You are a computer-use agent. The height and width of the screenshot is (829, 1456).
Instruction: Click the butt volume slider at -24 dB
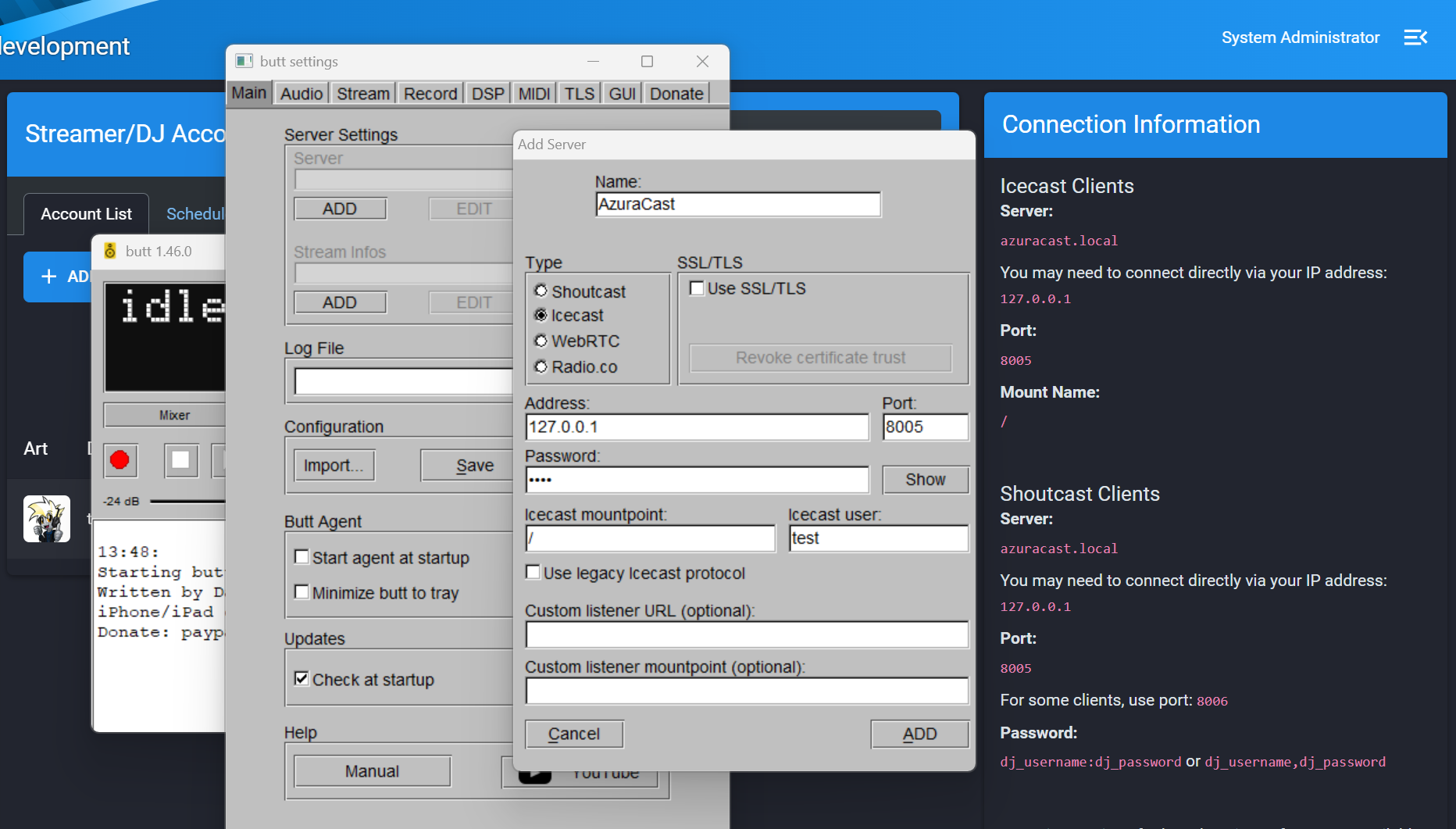(x=187, y=502)
